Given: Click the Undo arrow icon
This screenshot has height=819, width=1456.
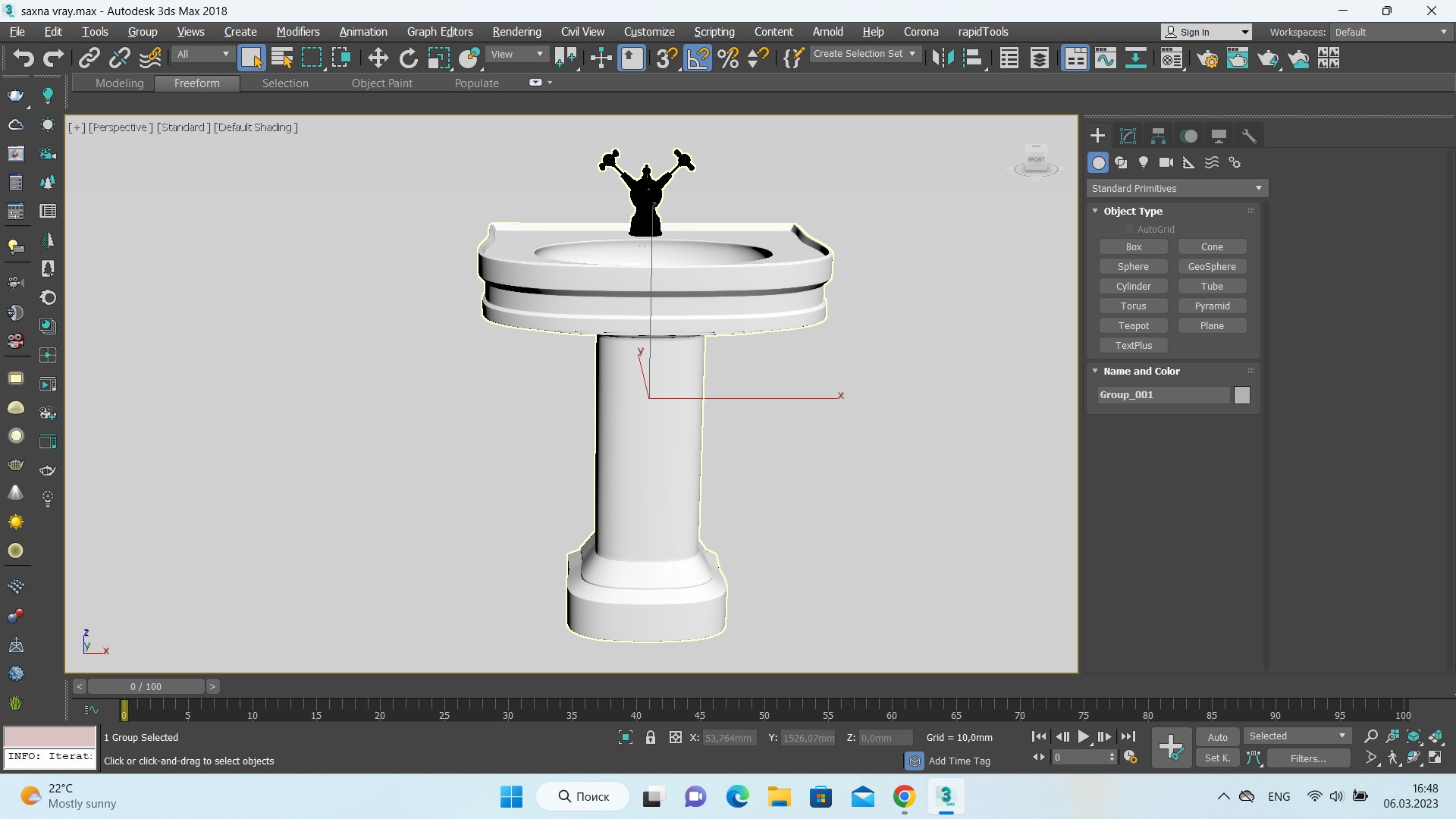Looking at the screenshot, I should tap(23, 58).
